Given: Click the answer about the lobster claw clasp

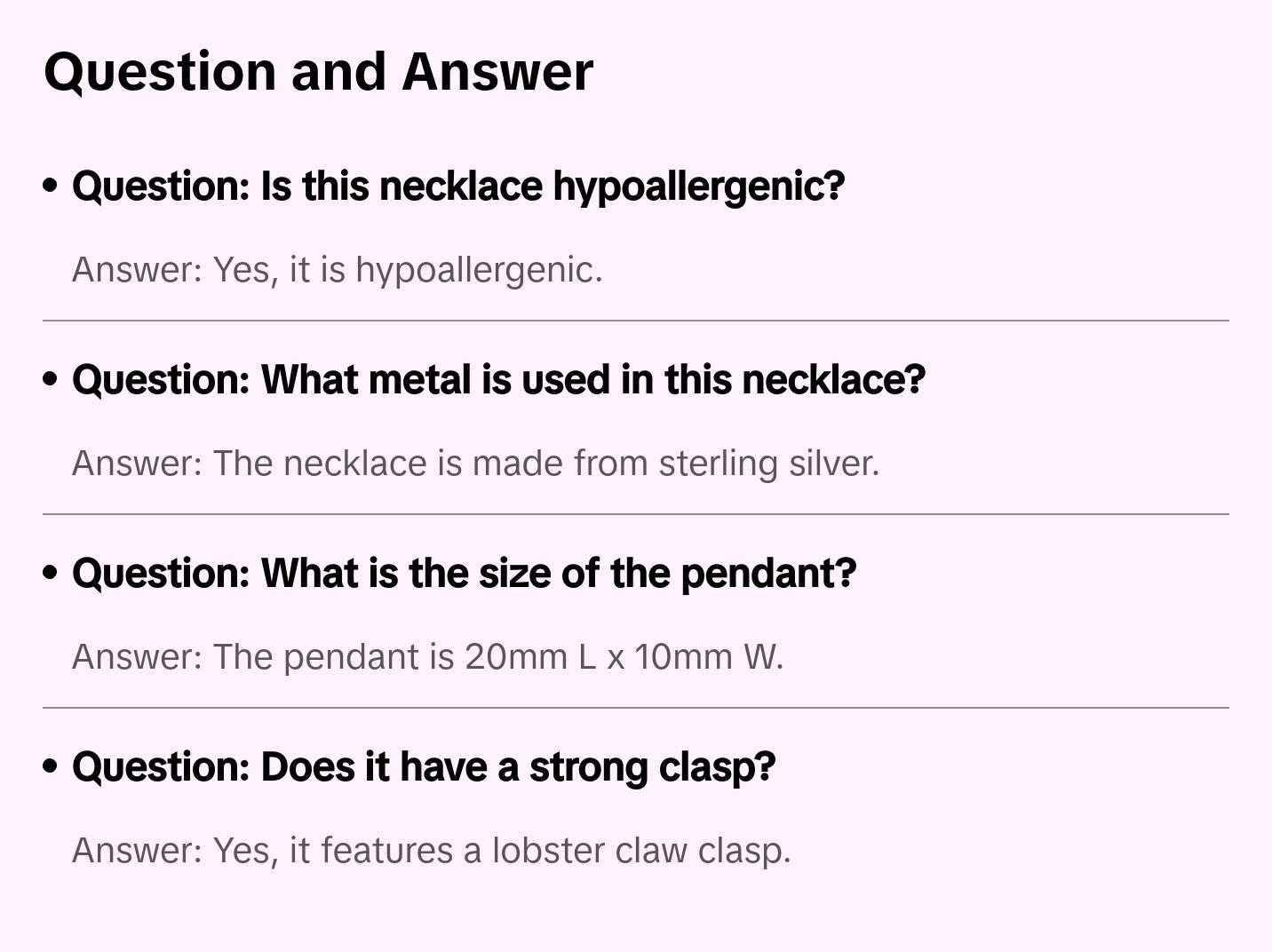Looking at the screenshot, I should [431, 851].
